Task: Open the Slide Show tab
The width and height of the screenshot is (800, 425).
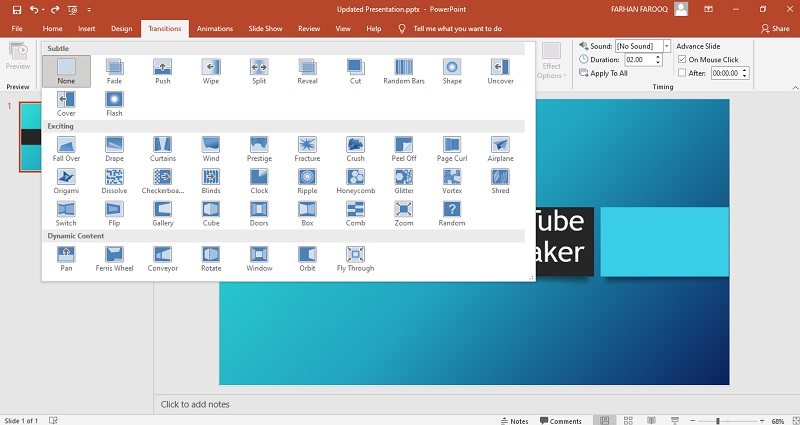Action: coord(265,29)
